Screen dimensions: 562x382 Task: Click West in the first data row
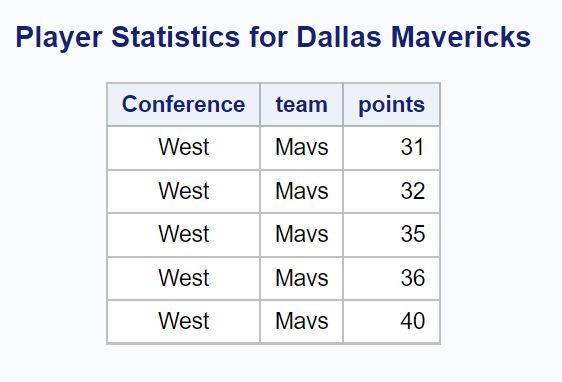point(184,147)
